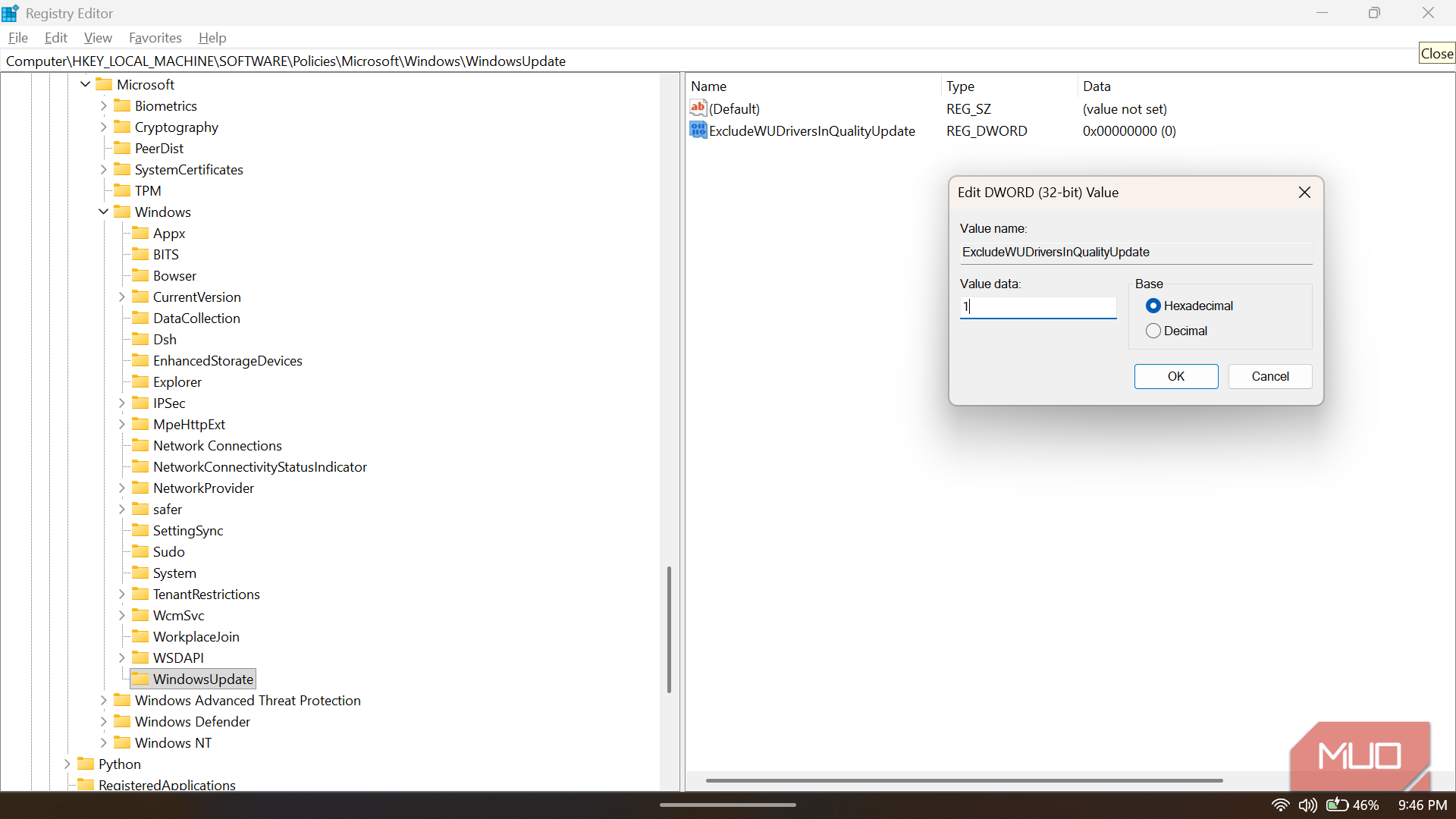Click the Python folder icon
Viewport: 1456px width, 819px height.
(86, 764)
